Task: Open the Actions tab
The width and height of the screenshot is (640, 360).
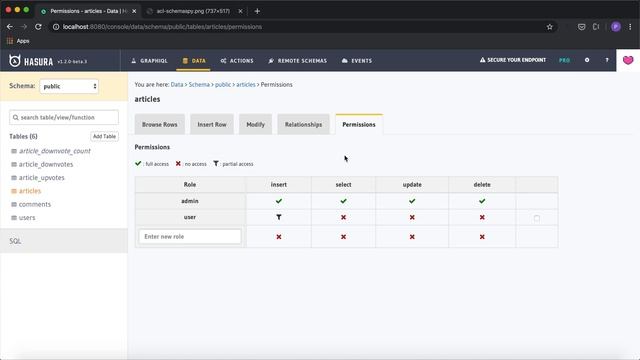Action: [x=237, y=61]
